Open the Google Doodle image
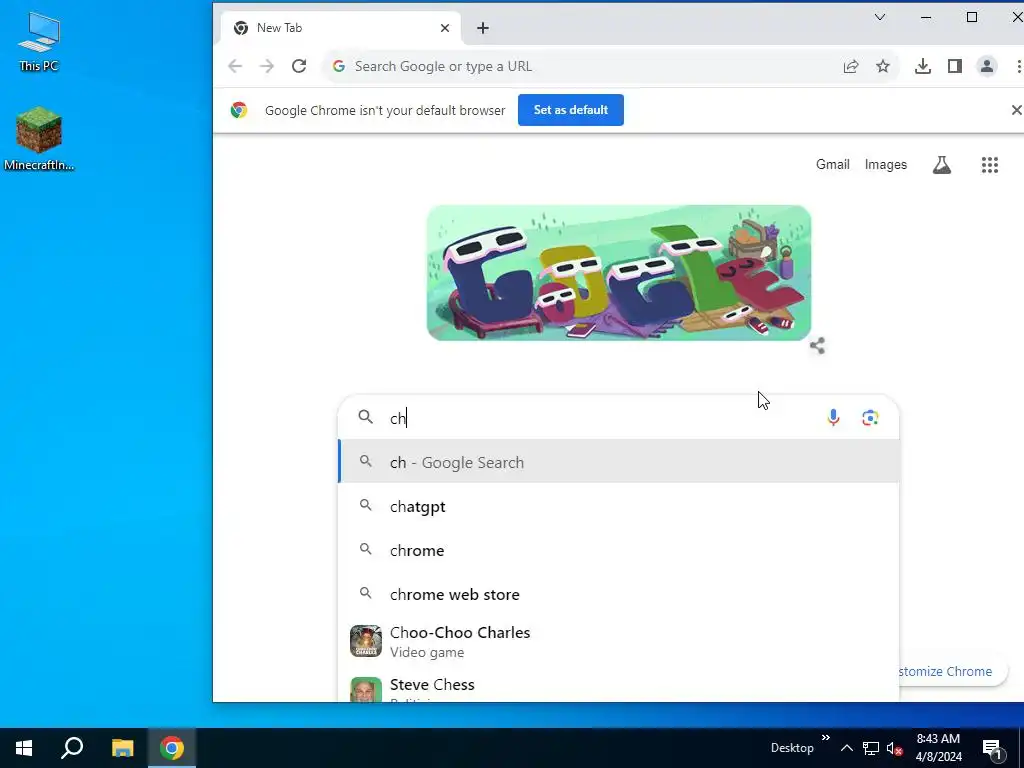Viewport: 1024px width, 768px height. pyautogui.click(x=618, y=272)
